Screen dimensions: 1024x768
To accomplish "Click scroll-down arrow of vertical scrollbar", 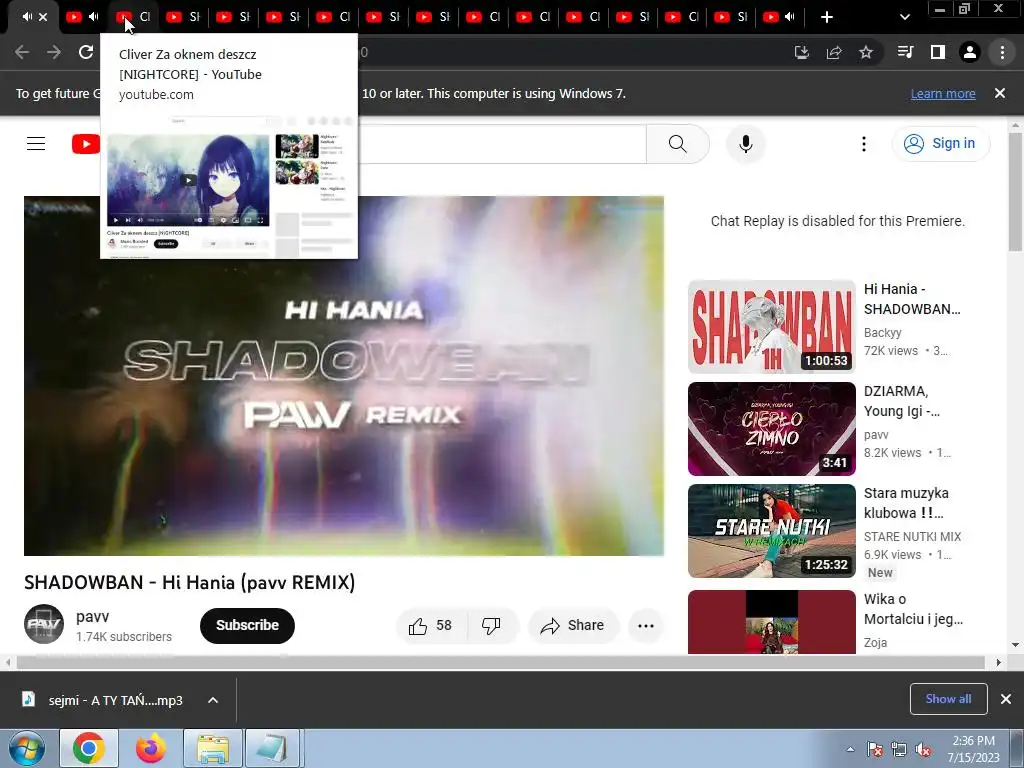I will coord(1015,645).
